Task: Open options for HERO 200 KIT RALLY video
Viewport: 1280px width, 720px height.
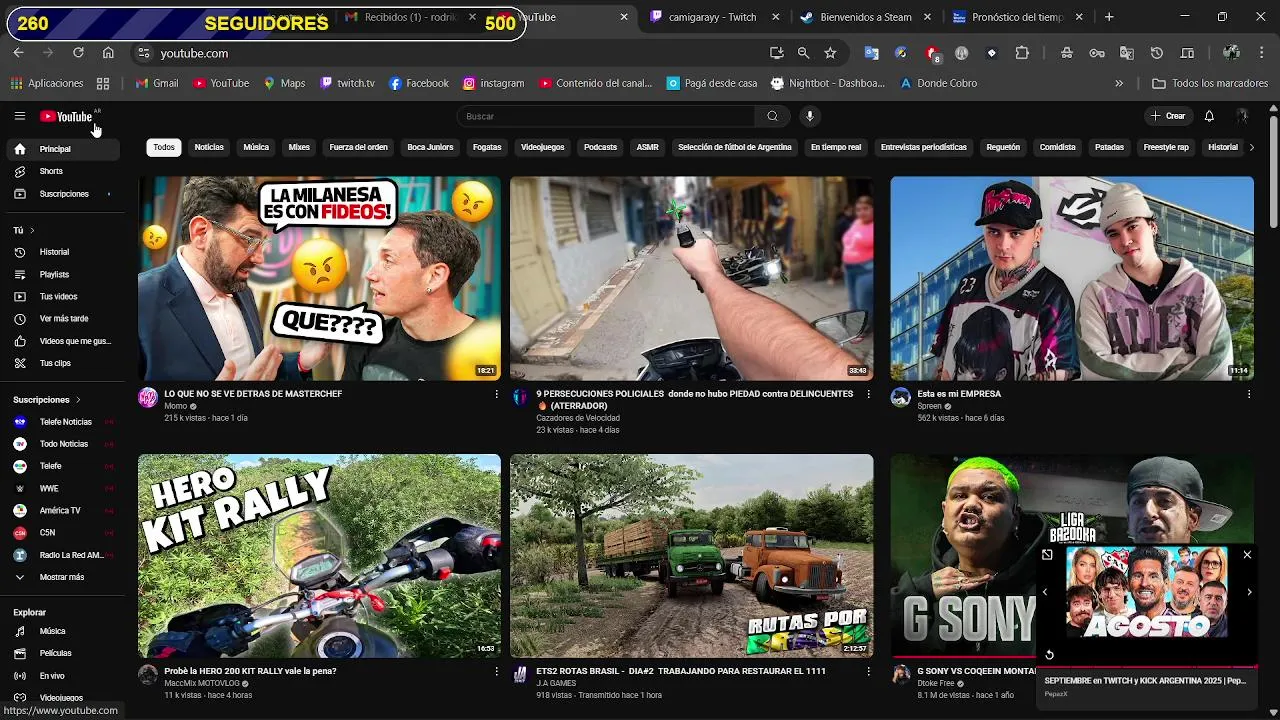Action: 496,671
